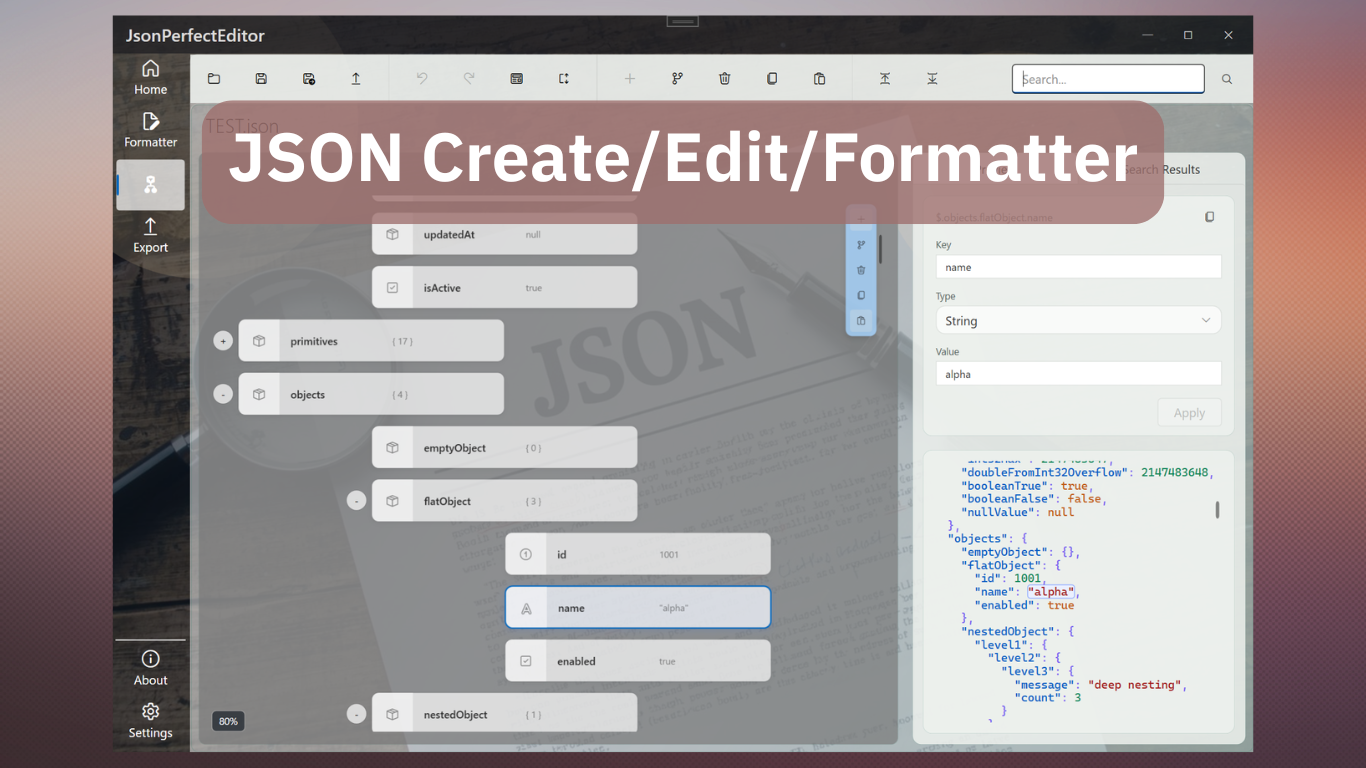The image size is (1366, 768).
Task: Open the Export page in sidebar
Action: coord(150,235)
